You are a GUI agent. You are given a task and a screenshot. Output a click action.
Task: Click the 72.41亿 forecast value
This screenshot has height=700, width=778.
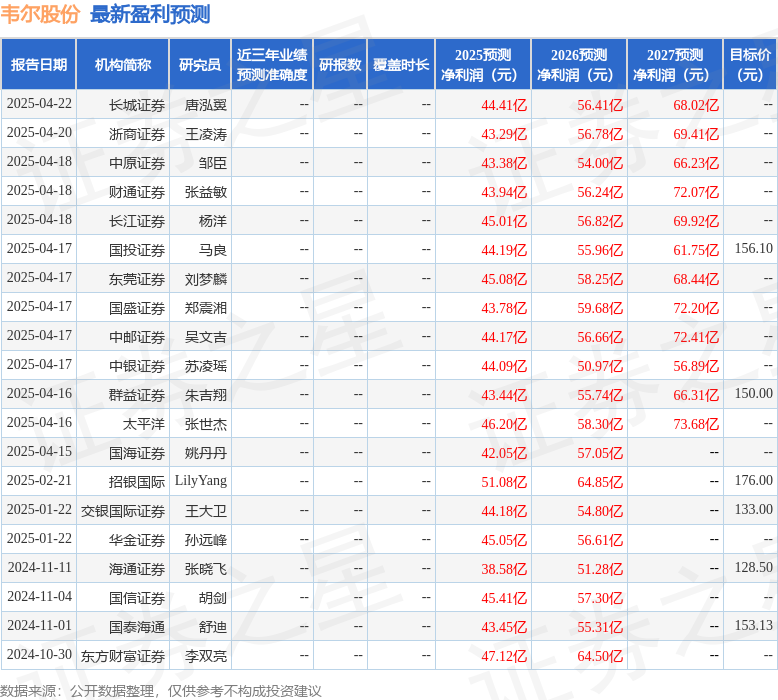coord(696,337)
